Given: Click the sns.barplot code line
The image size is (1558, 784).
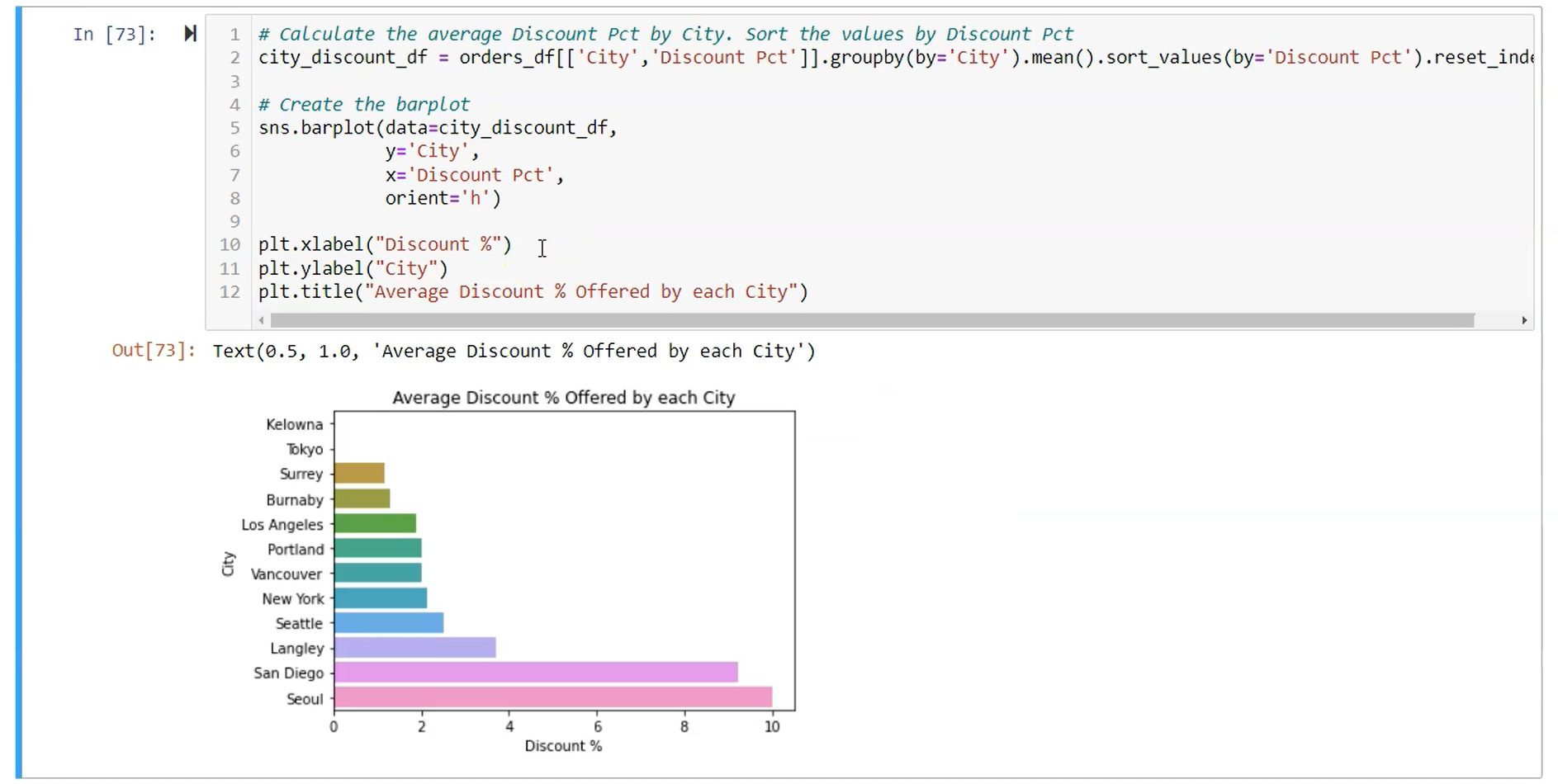Looking at the screenshot, I should click(438, 128).
